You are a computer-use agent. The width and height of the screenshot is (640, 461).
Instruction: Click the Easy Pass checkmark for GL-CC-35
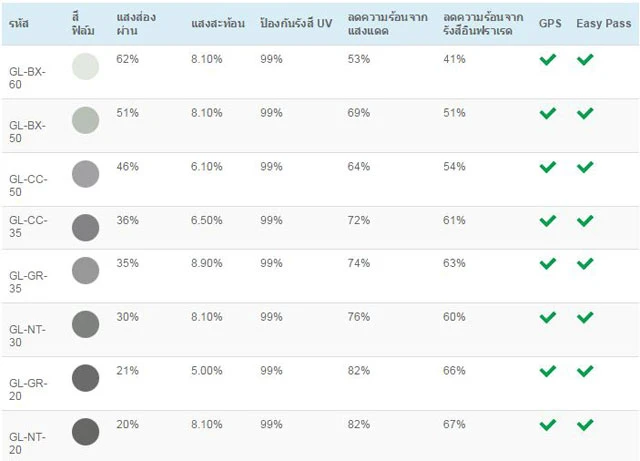(x=585, y=221)
